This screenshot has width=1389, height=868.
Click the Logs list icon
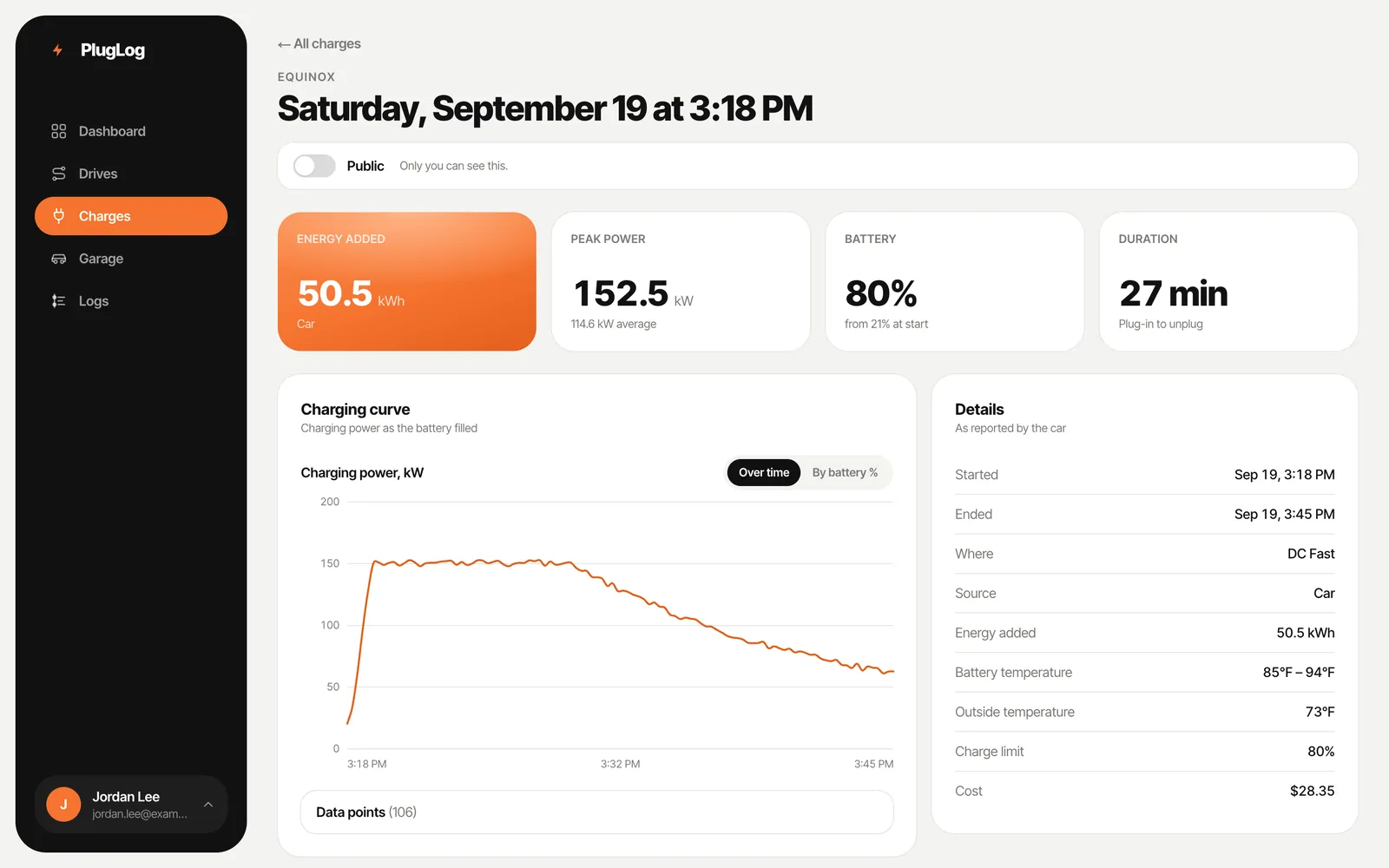[58, 301]
